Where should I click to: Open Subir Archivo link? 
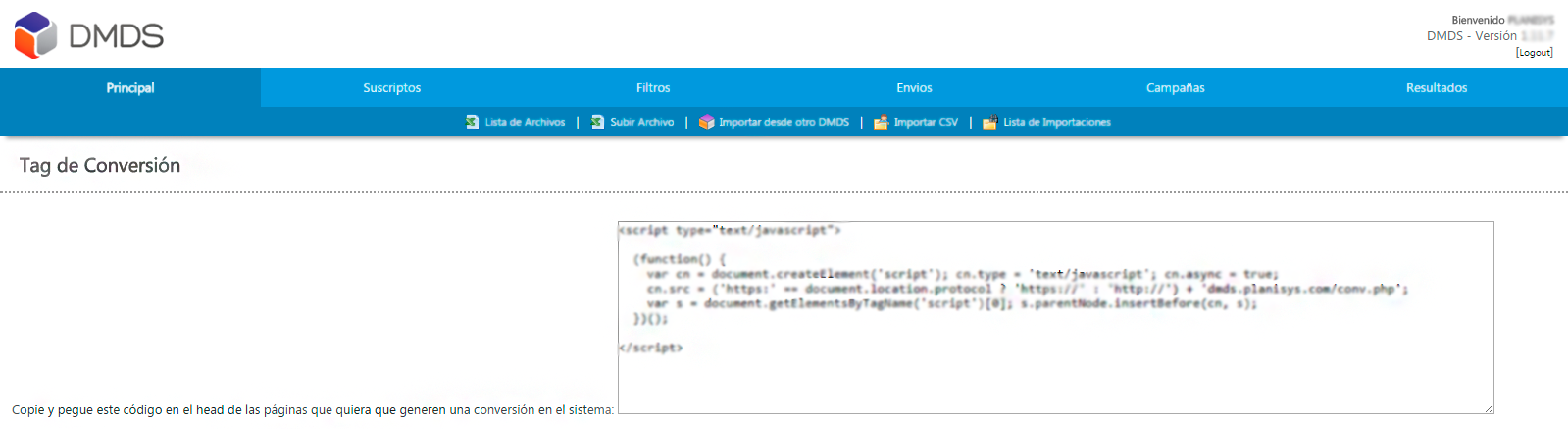click(x=642, y=122)
